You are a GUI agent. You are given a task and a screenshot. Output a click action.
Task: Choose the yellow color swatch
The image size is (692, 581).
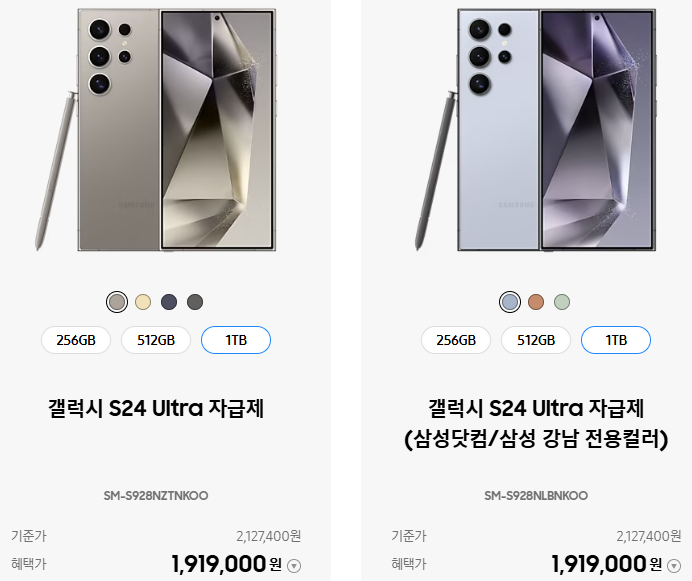[x=143, y=302]
